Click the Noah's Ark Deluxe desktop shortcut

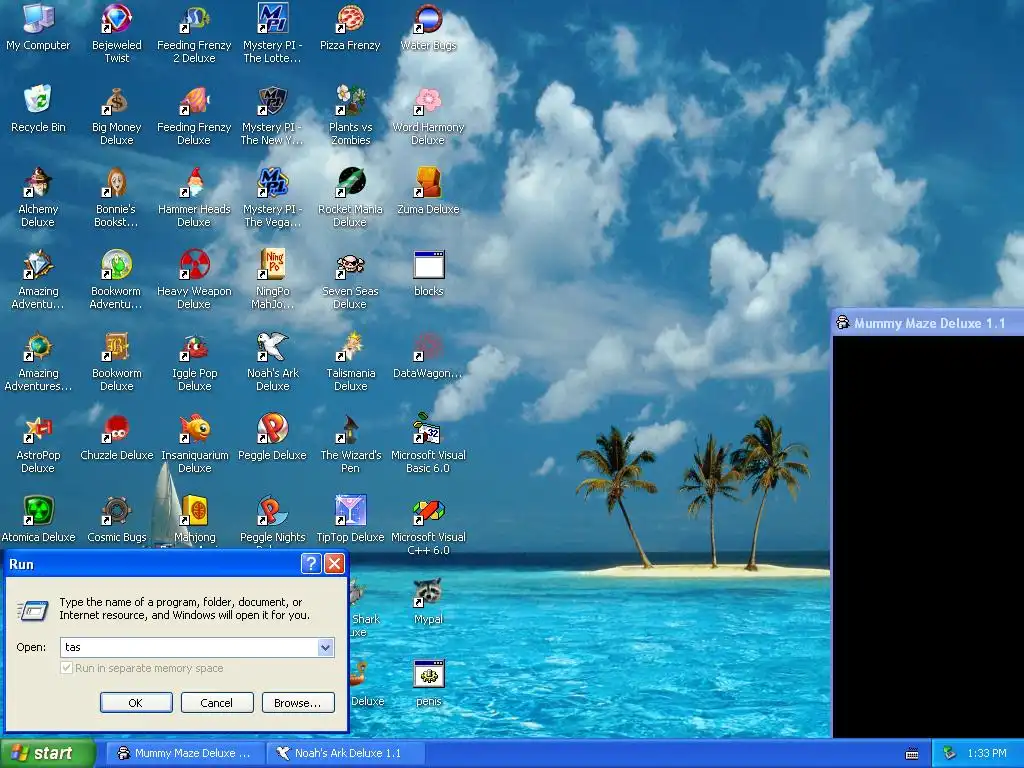pos(272,362)
